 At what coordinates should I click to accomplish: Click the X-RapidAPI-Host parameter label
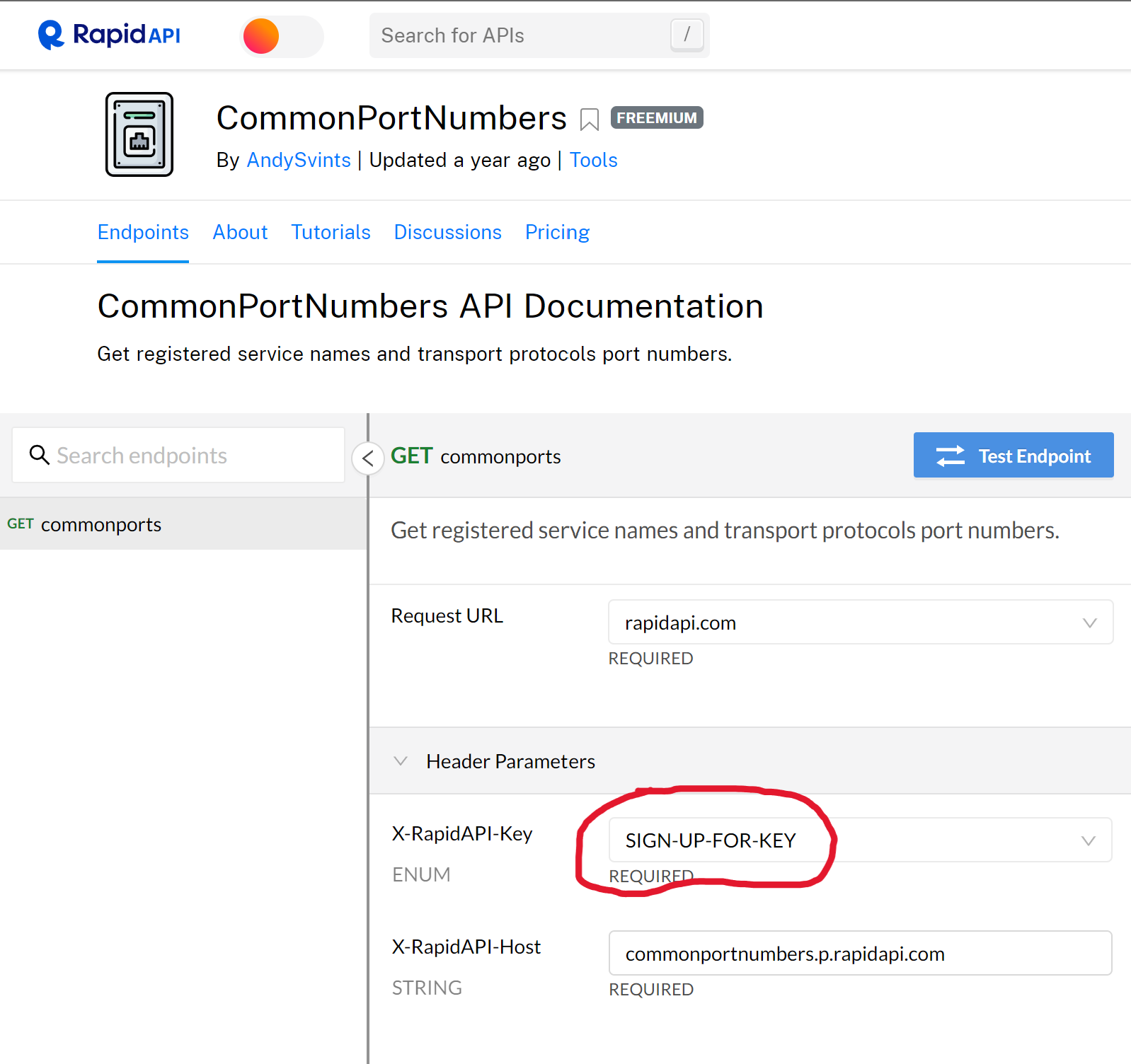point(466,947)
